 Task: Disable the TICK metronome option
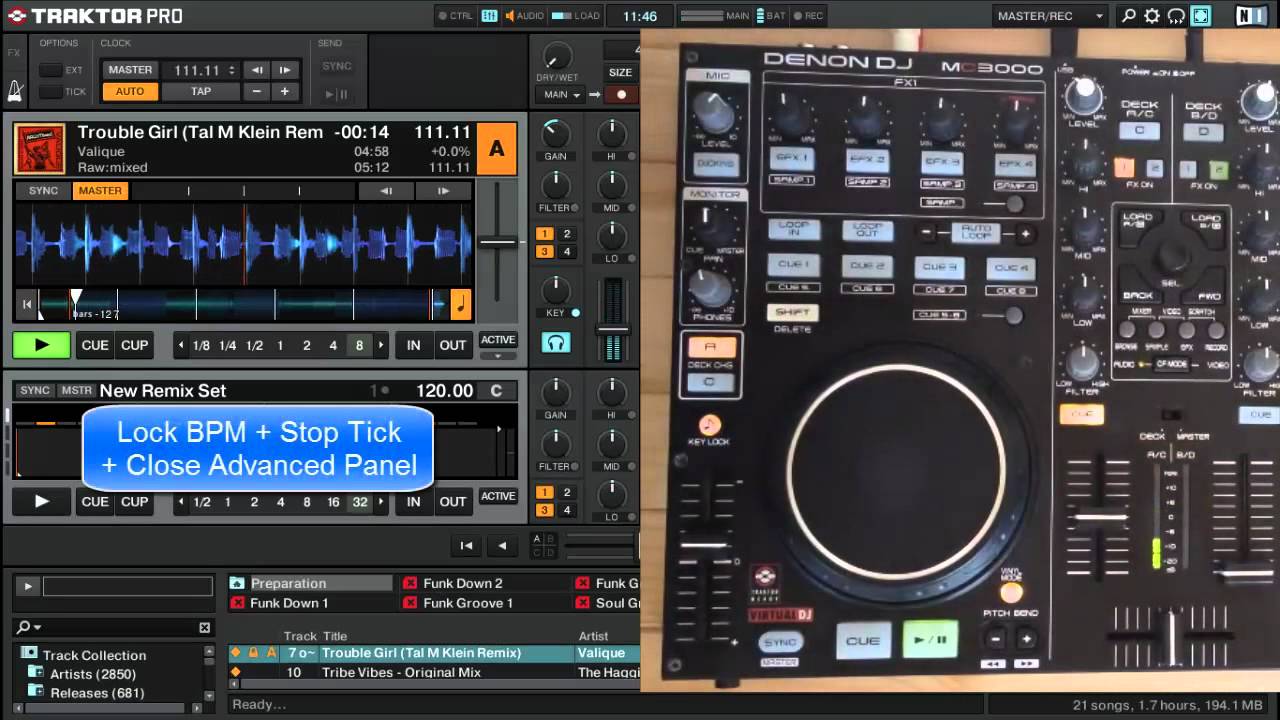coord(50,92)
